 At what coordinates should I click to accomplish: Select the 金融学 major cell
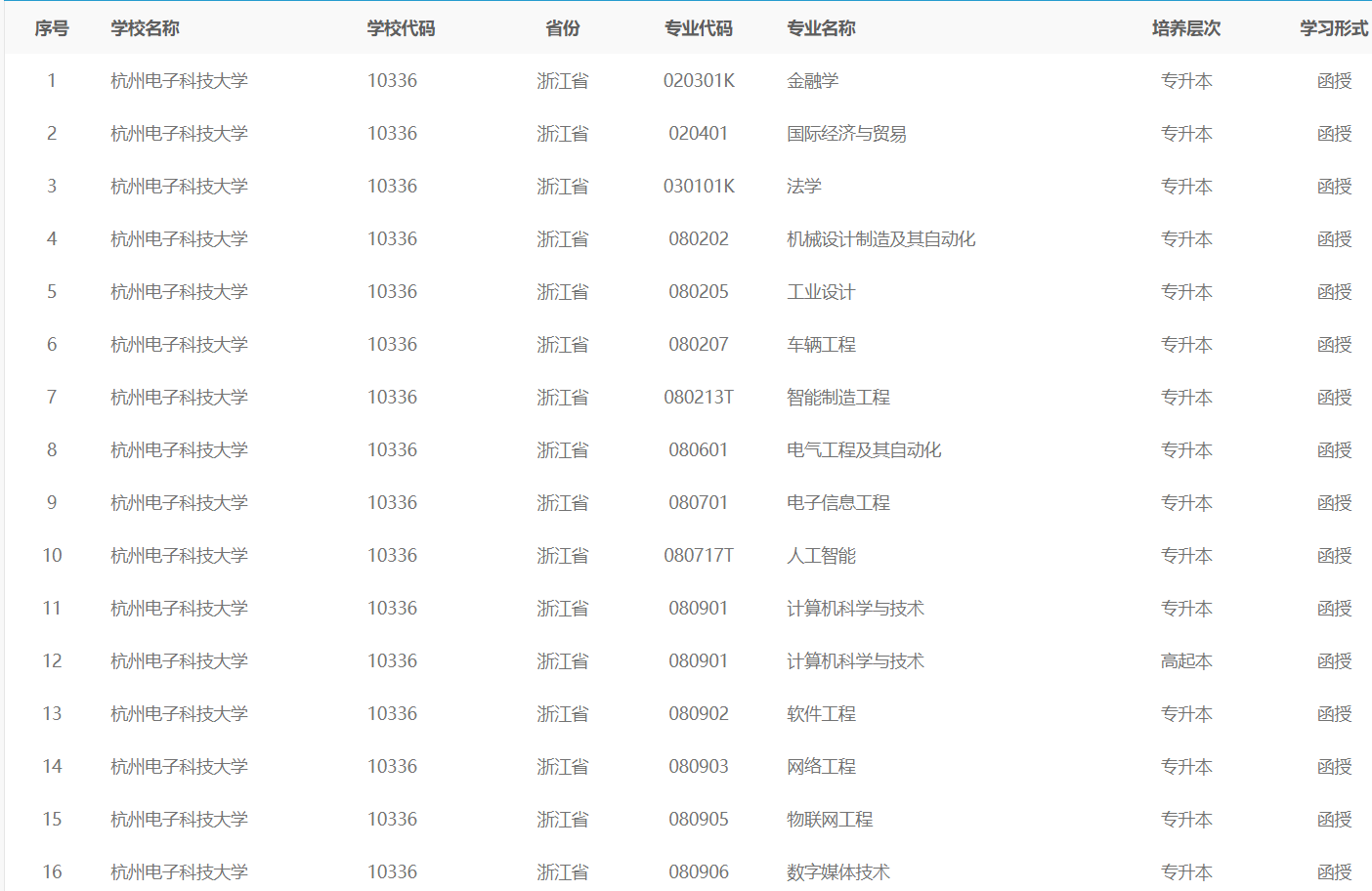tap(813, 81)
